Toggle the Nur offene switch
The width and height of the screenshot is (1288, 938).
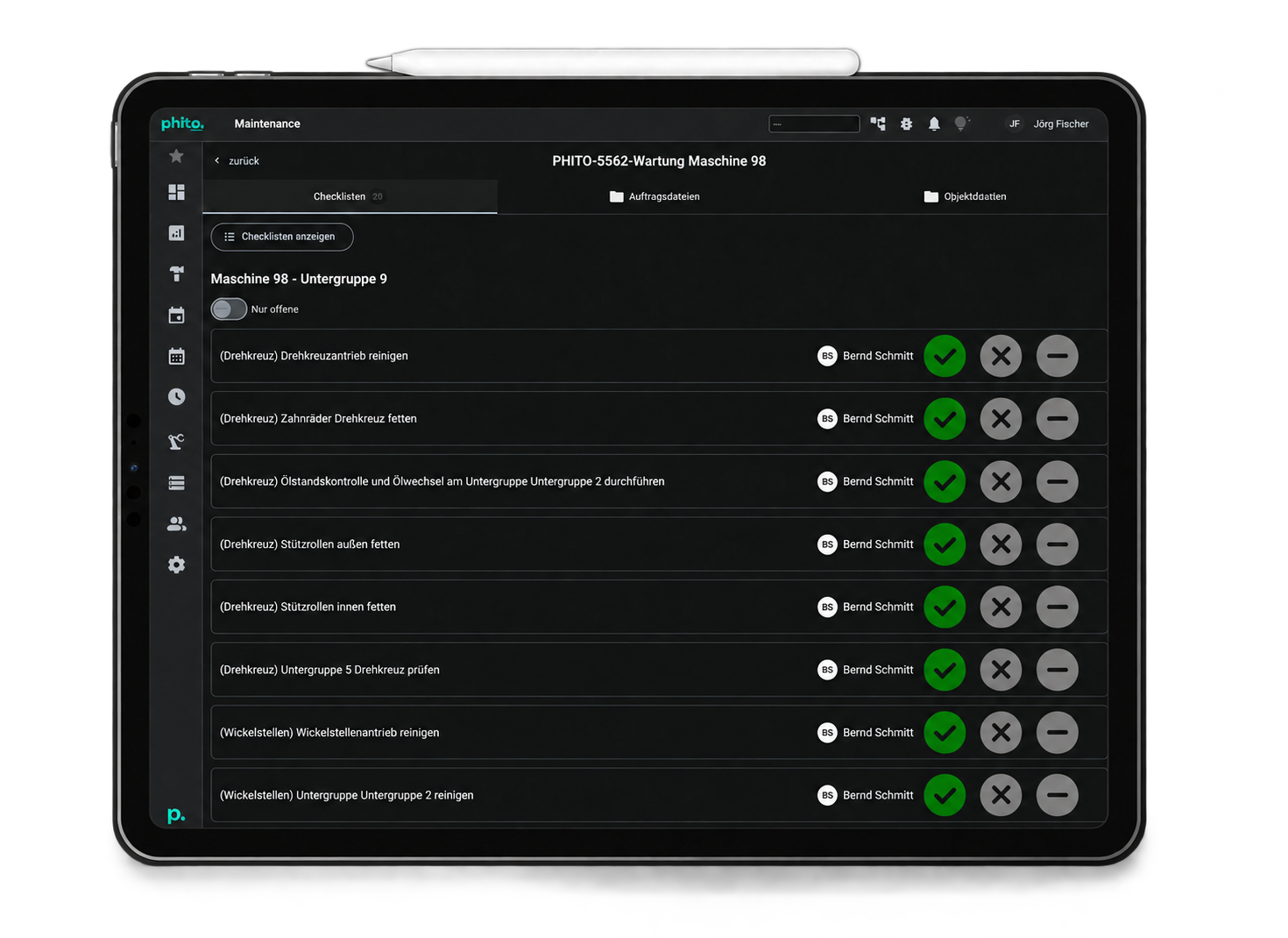229,309
